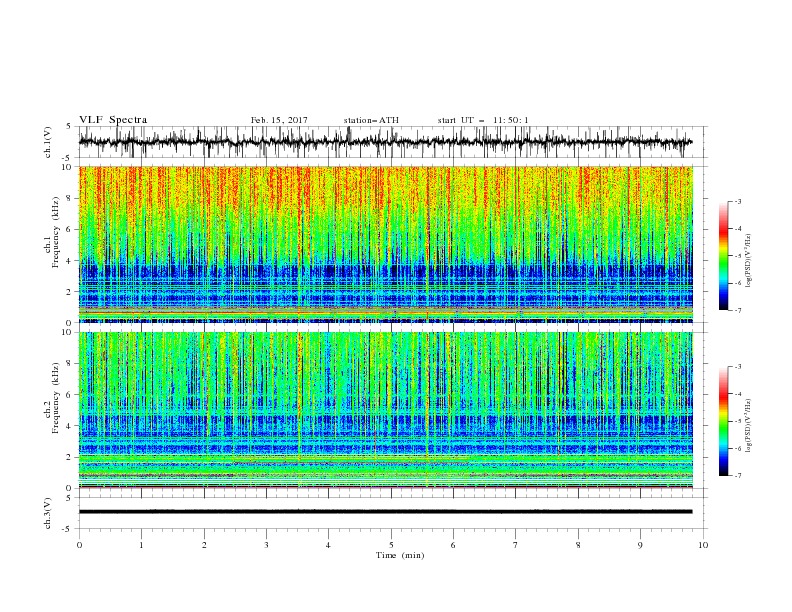Click inside the ch.1 spectrogram panel
The height and width of the screenshot is (612, 792).
coord(386,244)
